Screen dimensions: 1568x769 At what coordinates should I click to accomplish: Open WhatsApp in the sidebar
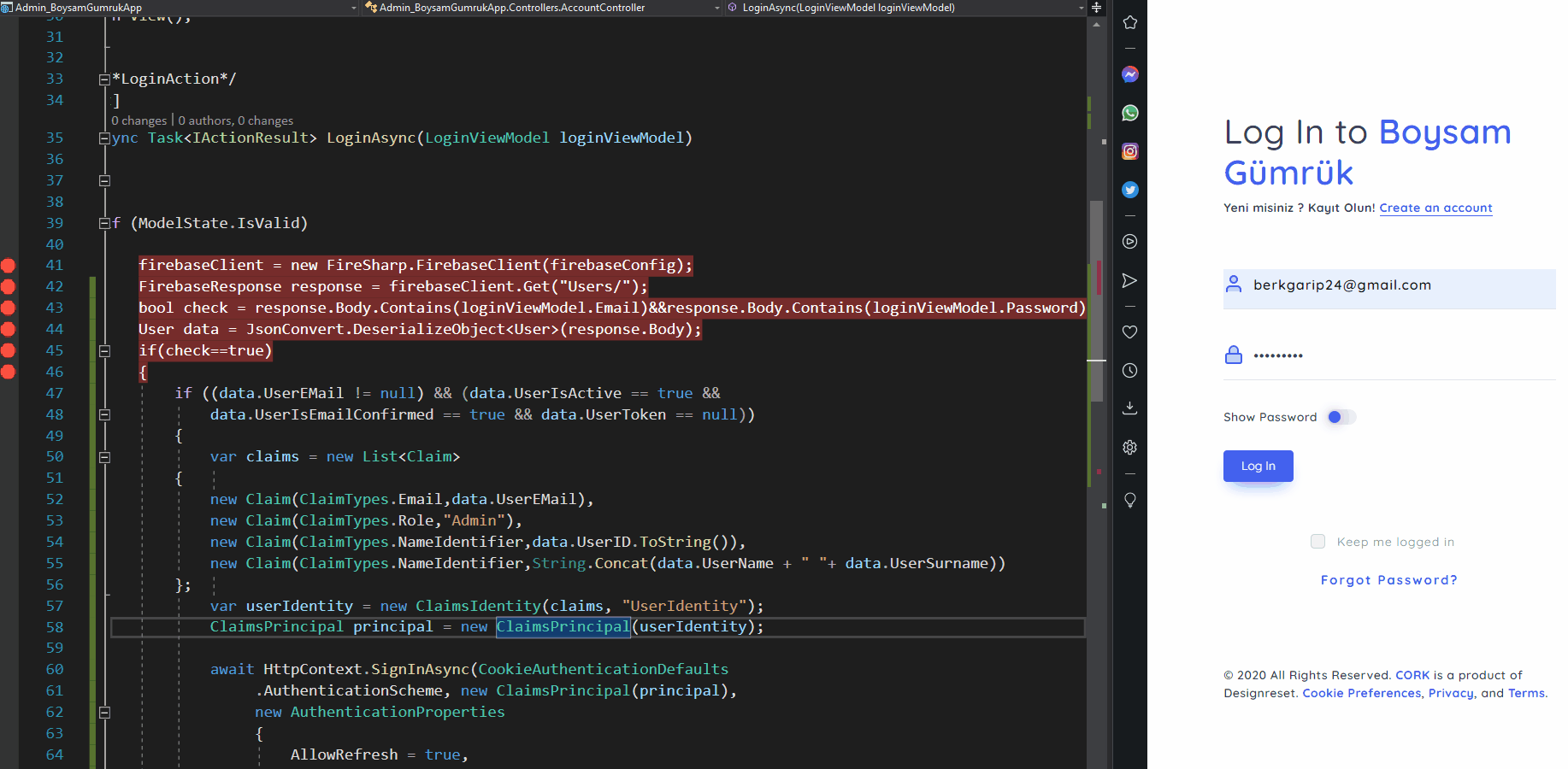[x=1129, y=113]
